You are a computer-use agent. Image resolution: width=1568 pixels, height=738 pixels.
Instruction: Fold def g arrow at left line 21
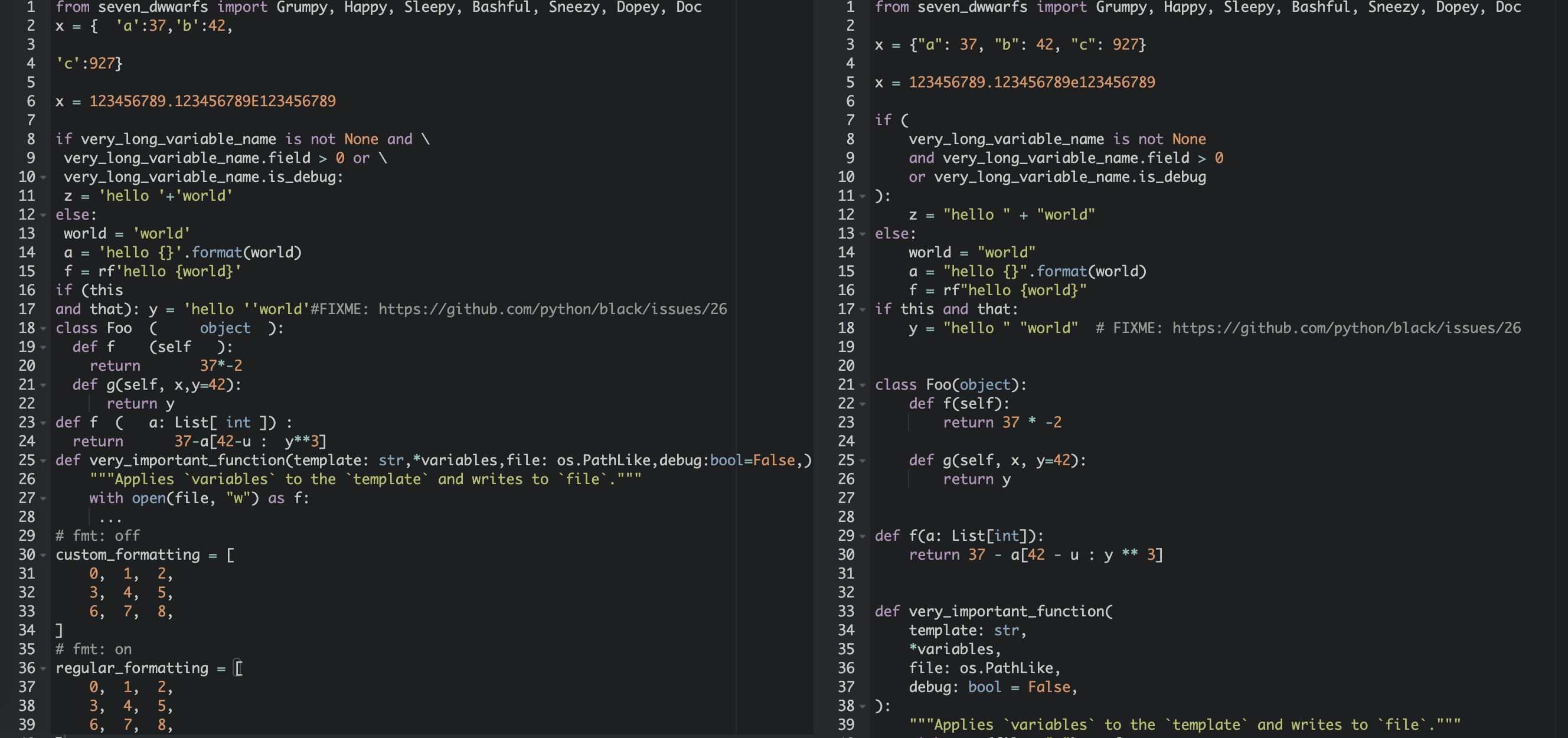tap(43, 385)
